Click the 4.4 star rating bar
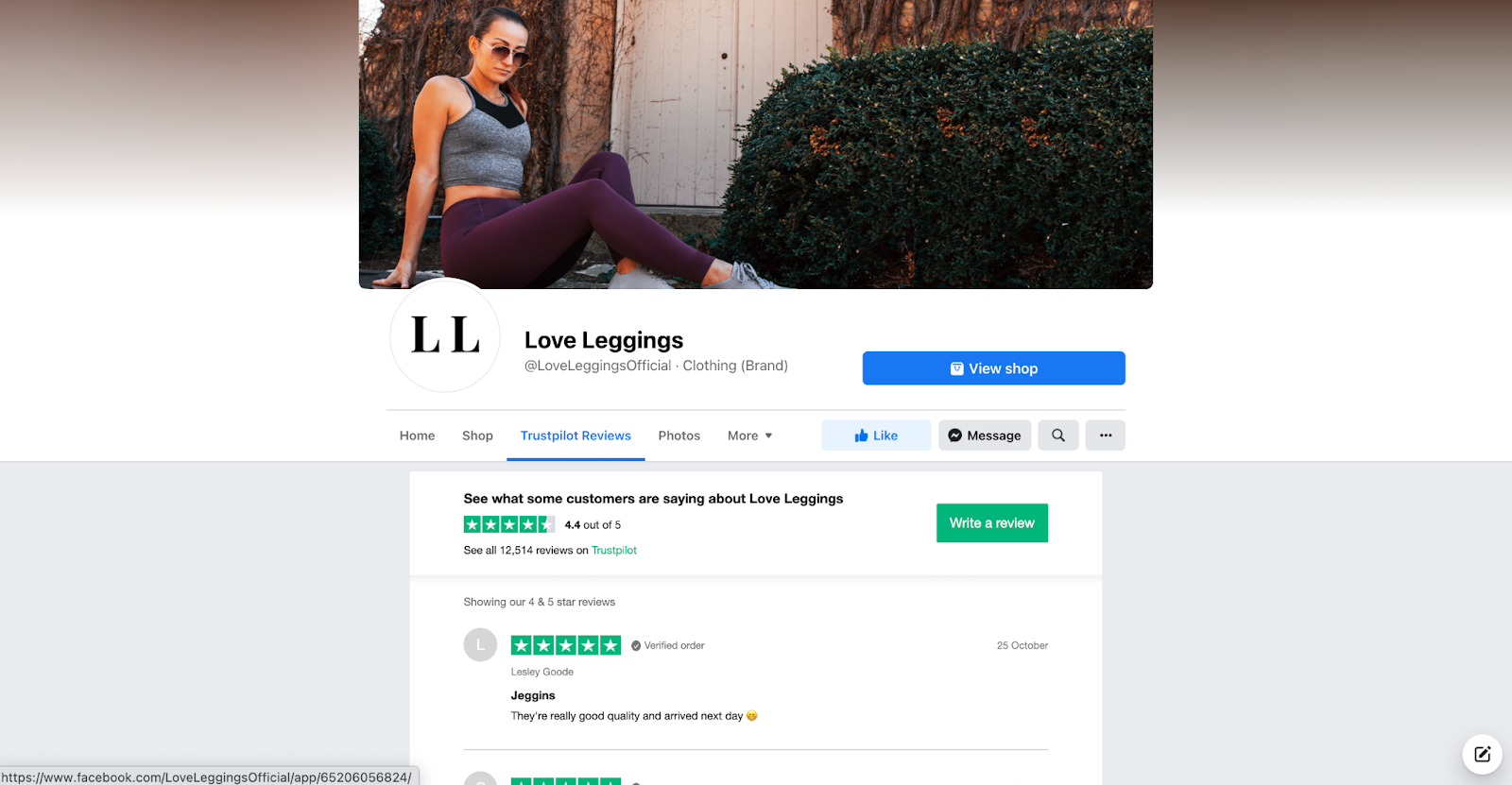1512x785 pixels. (x=509, y=524)
